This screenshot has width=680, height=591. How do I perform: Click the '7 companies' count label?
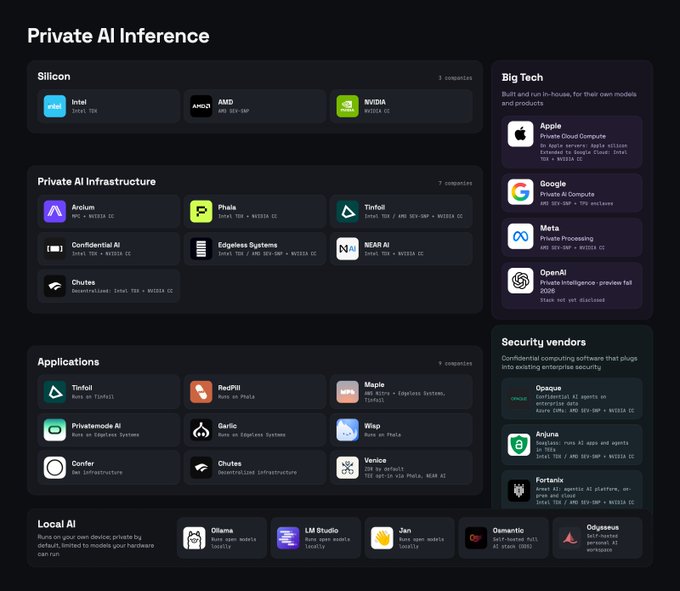pos(455,183)
